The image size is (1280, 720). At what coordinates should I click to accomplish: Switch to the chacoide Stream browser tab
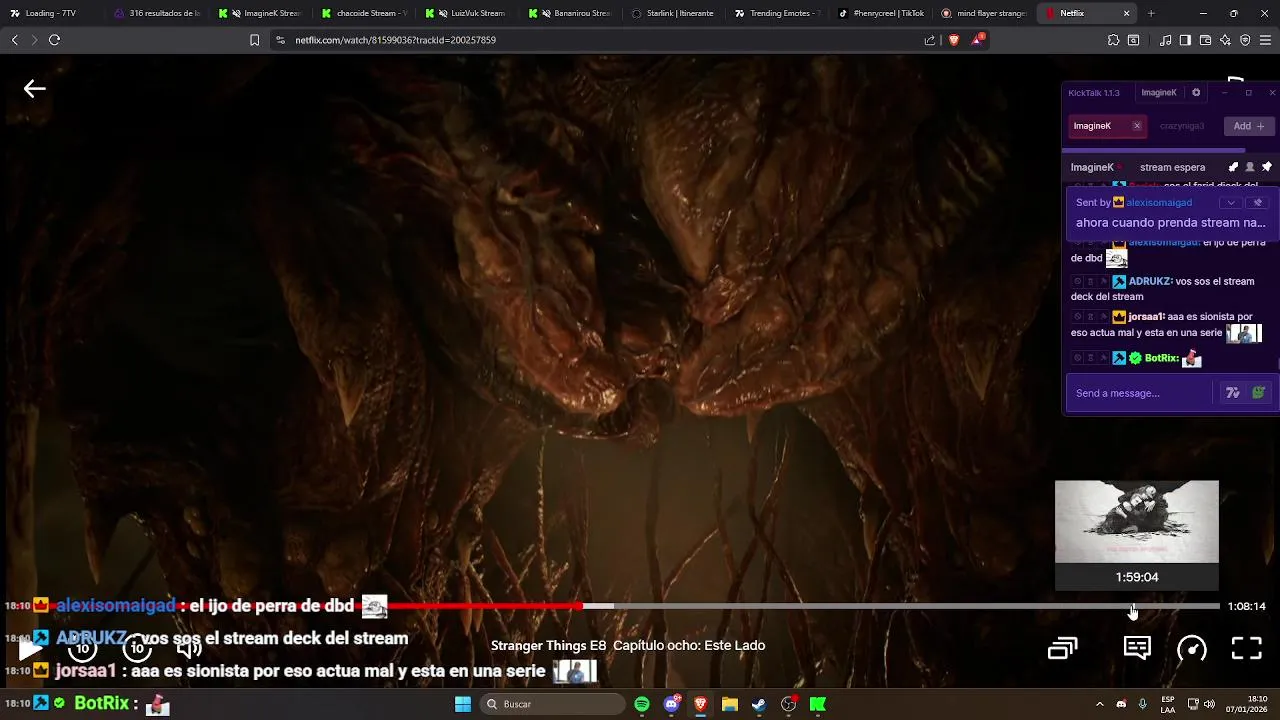(x=364, y=13)
